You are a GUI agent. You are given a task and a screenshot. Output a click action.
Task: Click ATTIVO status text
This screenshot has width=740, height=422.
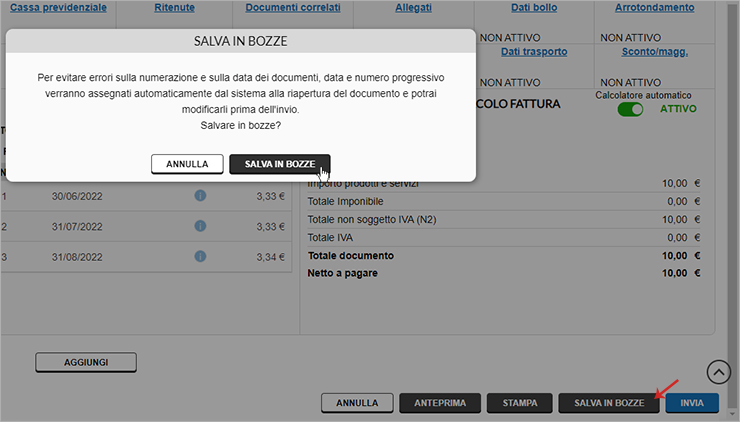click(x=678, y=109)
